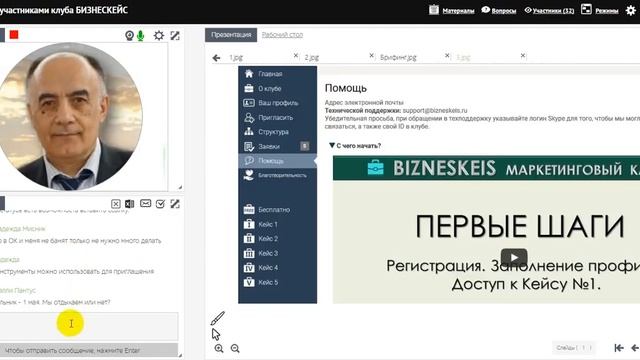Open Благотворительность in the sidebar
The width and height of the screenshot is (640, 360).
click(278, 175)
